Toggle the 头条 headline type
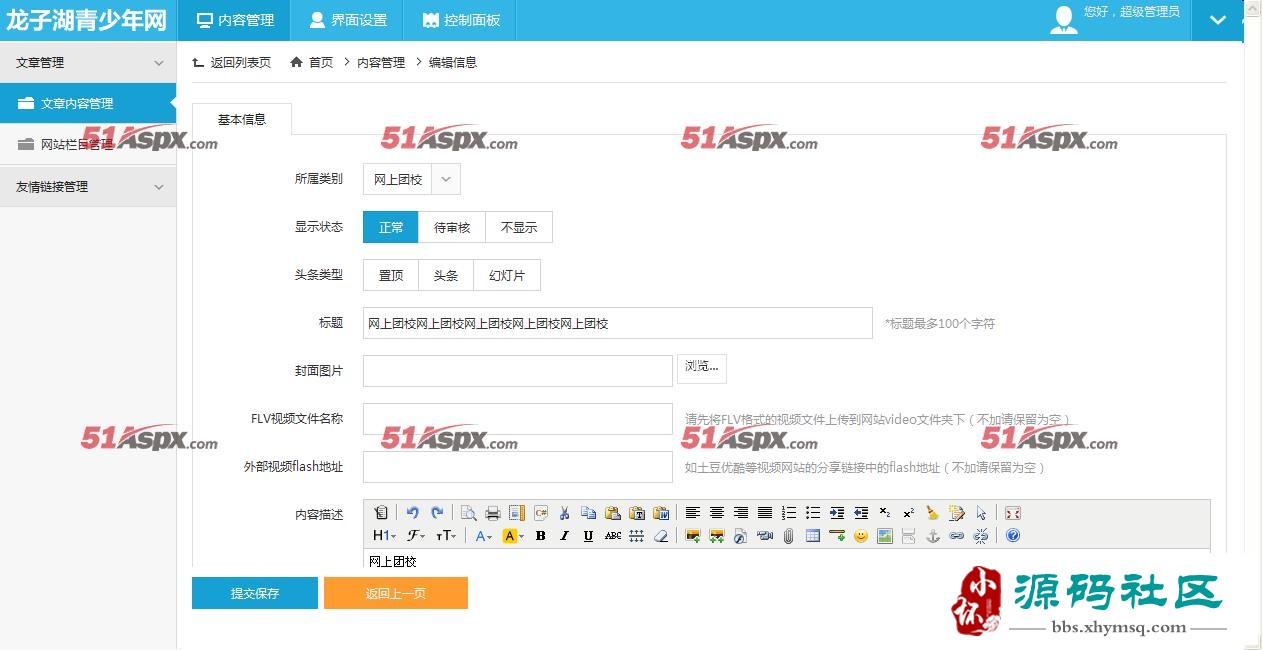1263x650 pixels. 446,275
